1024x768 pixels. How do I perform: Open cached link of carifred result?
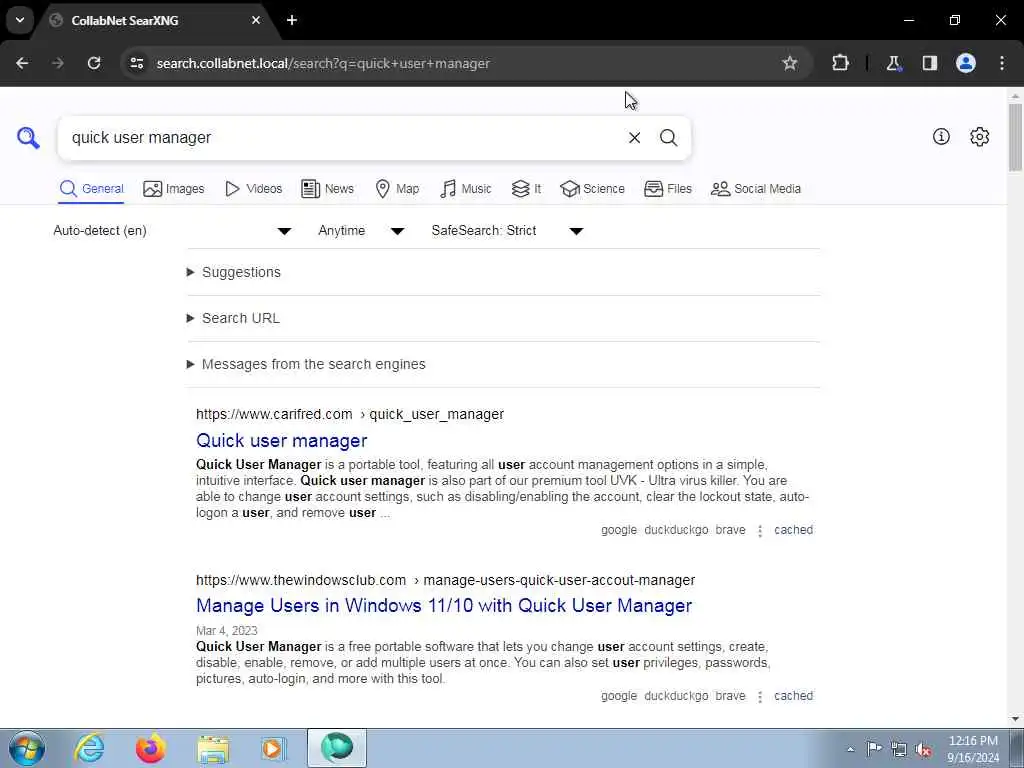(x=793, y=530)
